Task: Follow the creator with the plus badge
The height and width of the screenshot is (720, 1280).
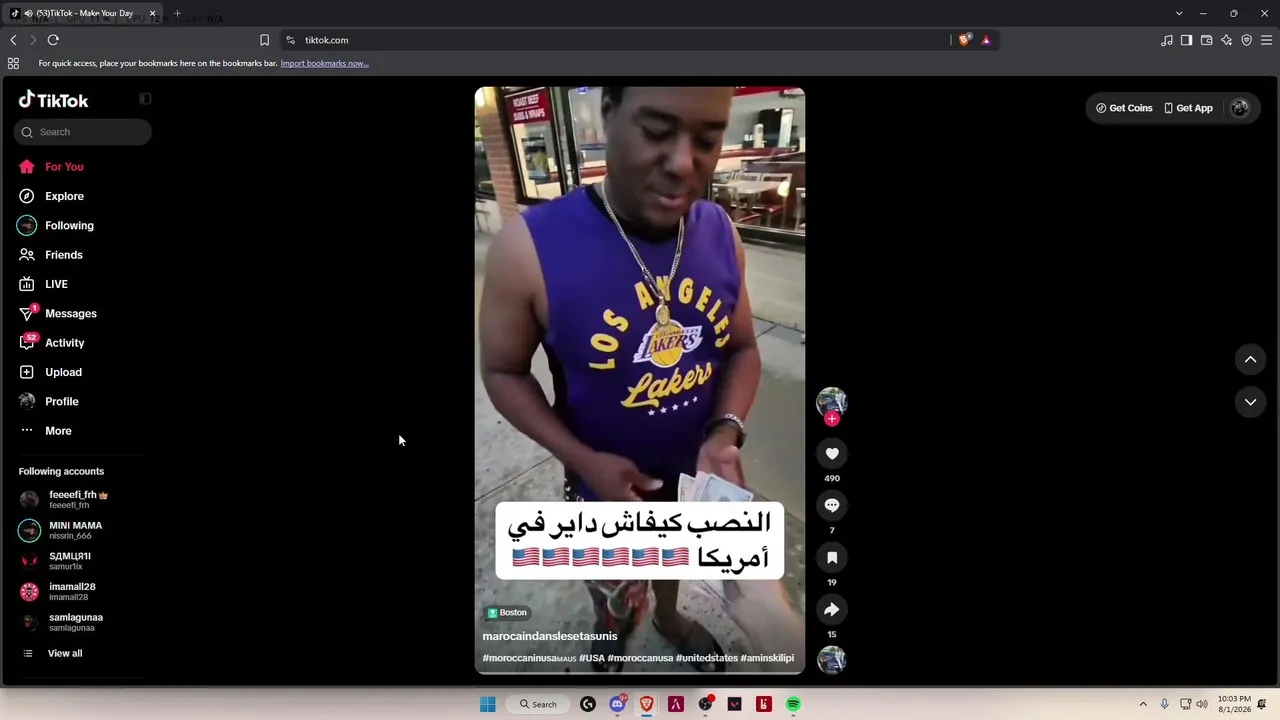Action: point(832,419)
